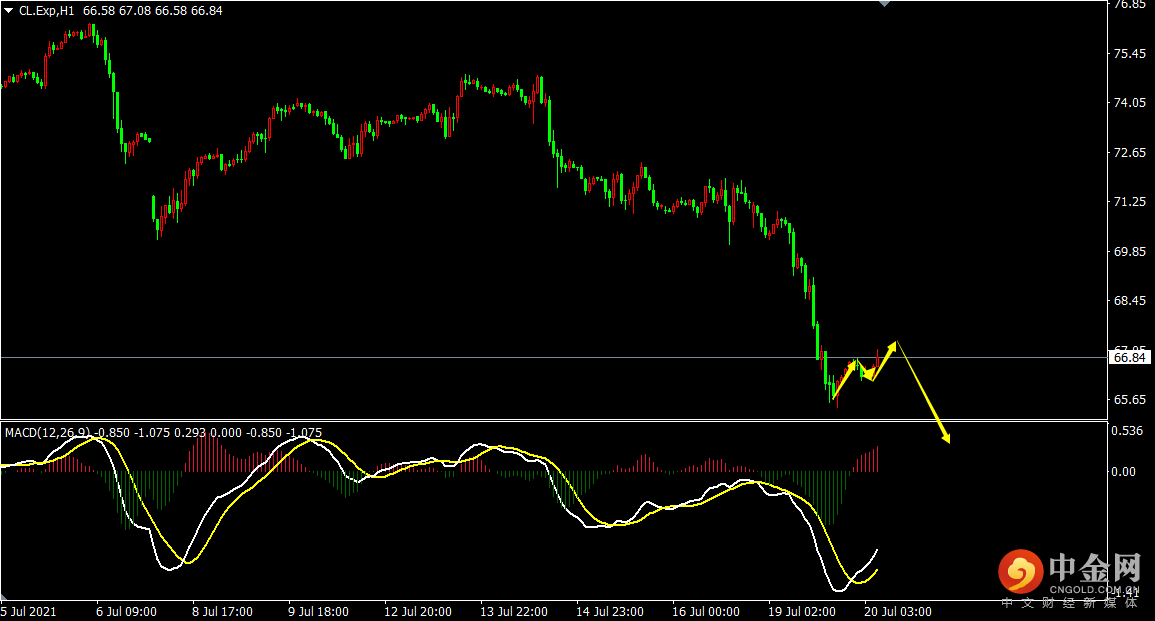Viewport: 1155px width, 621px height.
Task: Click the 68.45 price scale value
Action: click(x=1129, y=301)
